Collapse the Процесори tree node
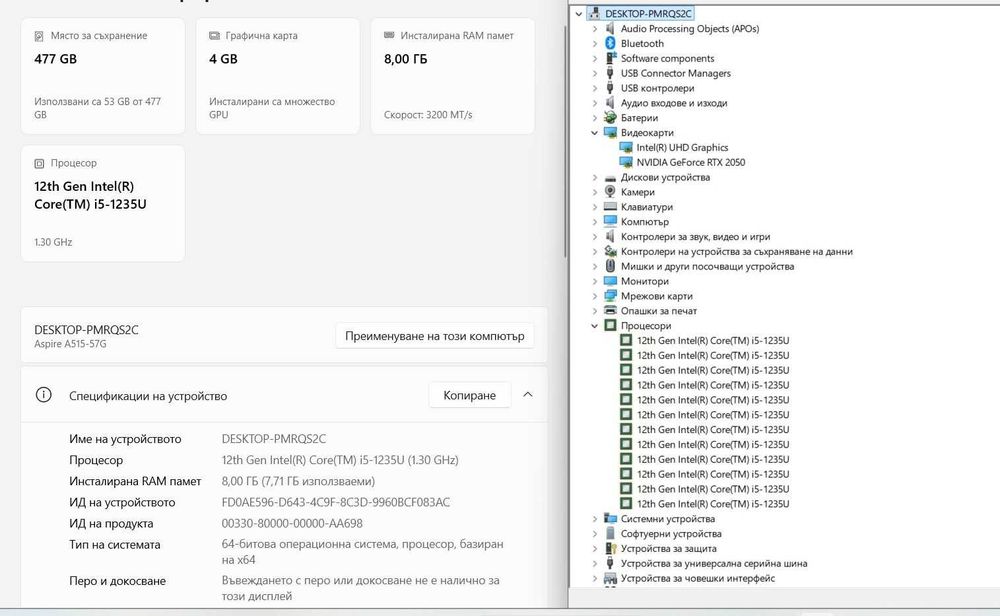Image resolution: width=1000 pixels, height=616 pixels. [595, 326]
